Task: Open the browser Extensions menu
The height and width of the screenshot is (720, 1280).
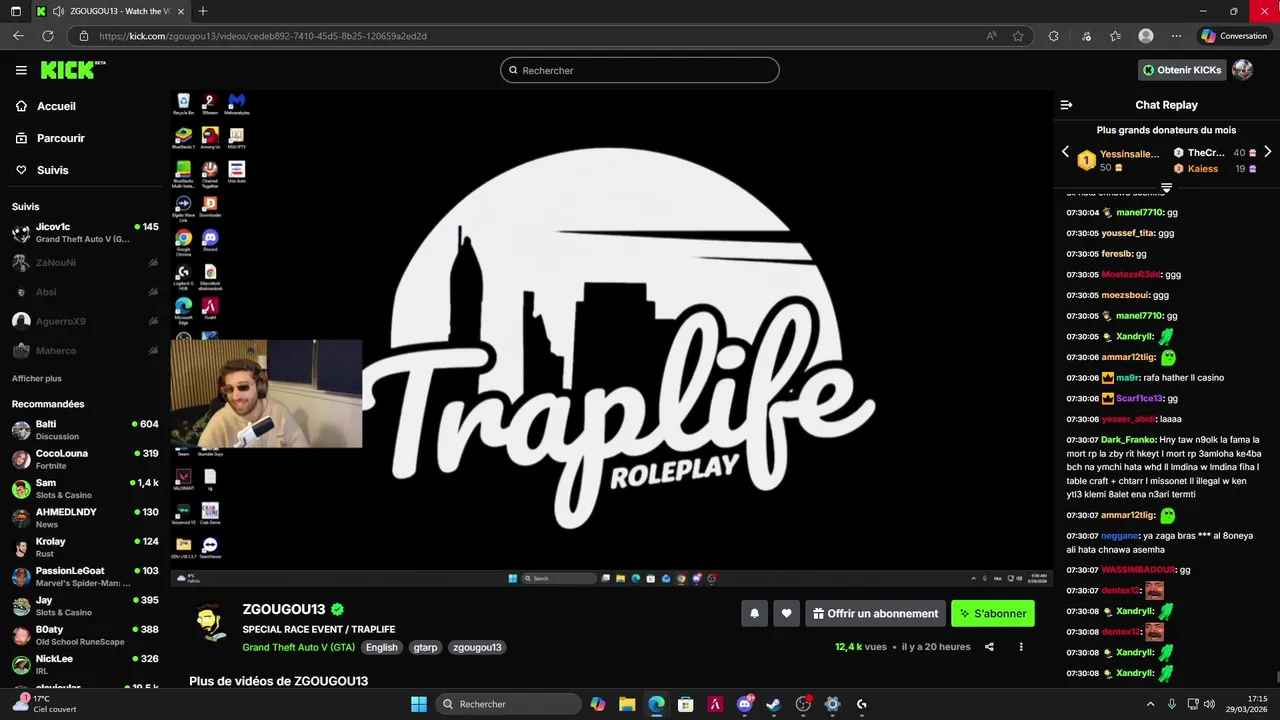Action: 1053,36
